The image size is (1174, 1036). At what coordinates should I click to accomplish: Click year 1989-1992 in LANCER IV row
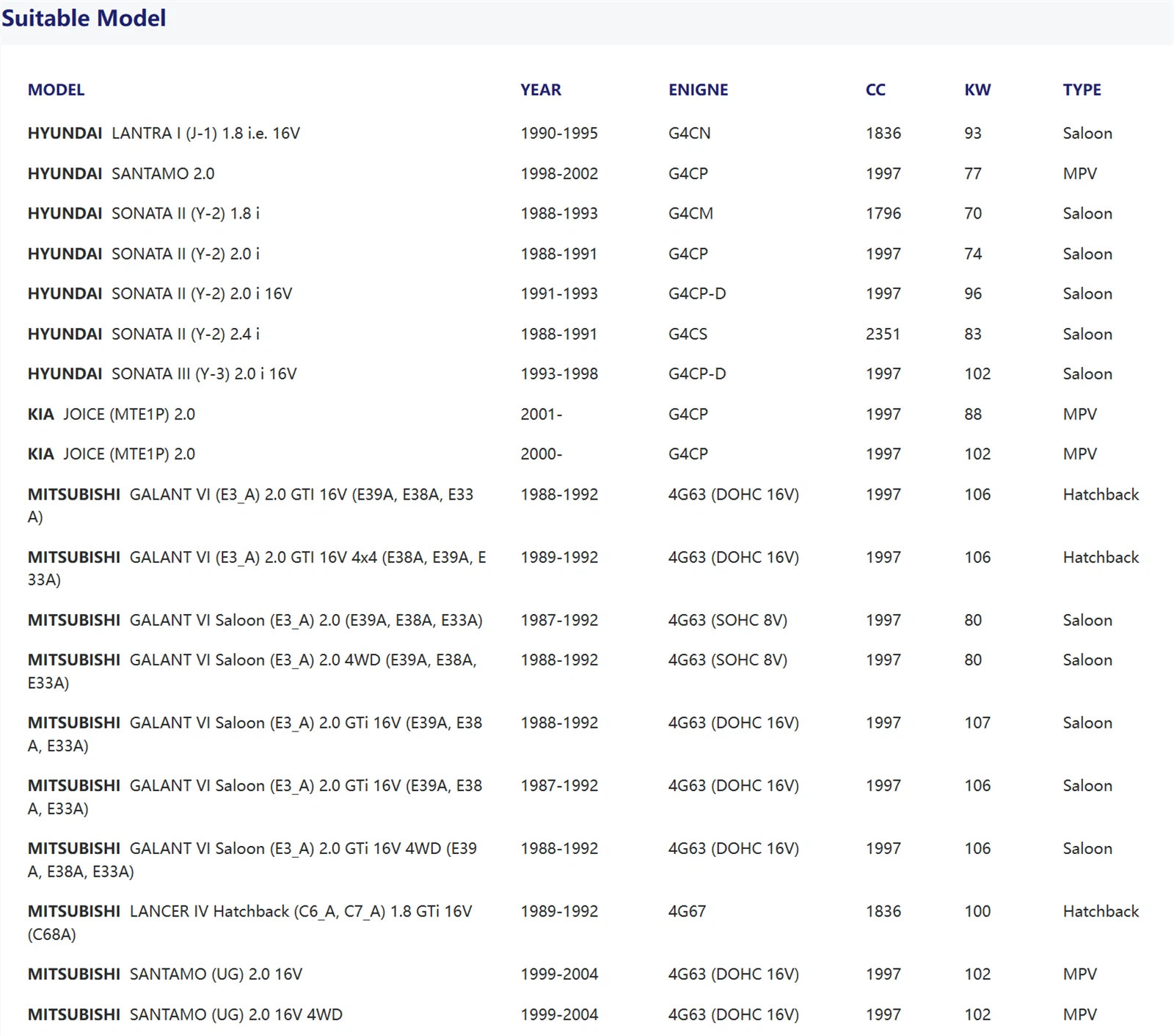[x=559, y=911]
